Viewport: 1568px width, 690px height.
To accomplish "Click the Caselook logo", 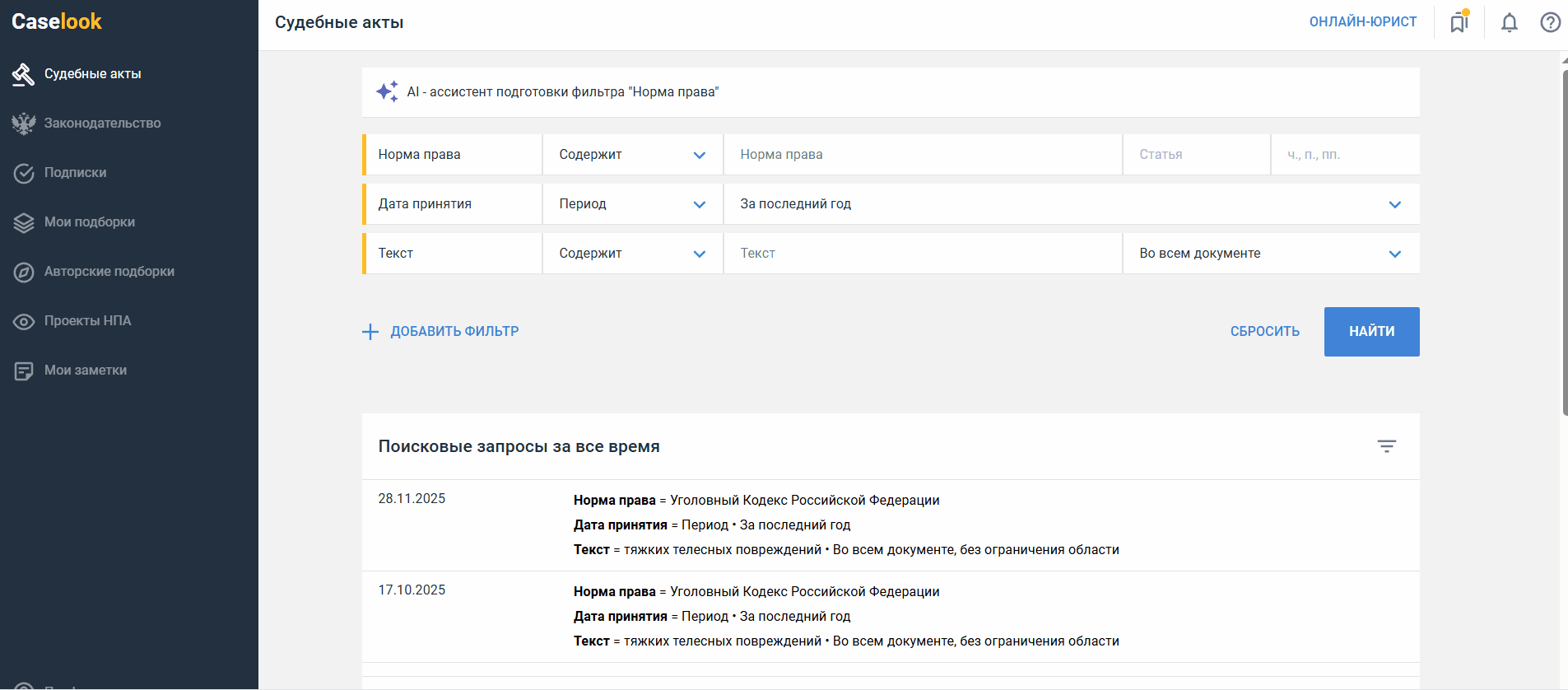I will (57, 21).
